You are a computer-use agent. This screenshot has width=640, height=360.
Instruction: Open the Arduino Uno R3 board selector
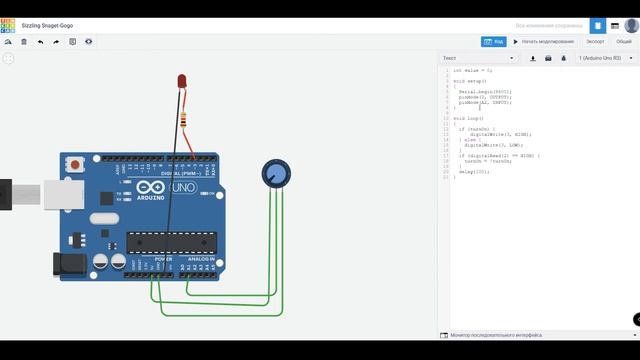pos(606,58)
